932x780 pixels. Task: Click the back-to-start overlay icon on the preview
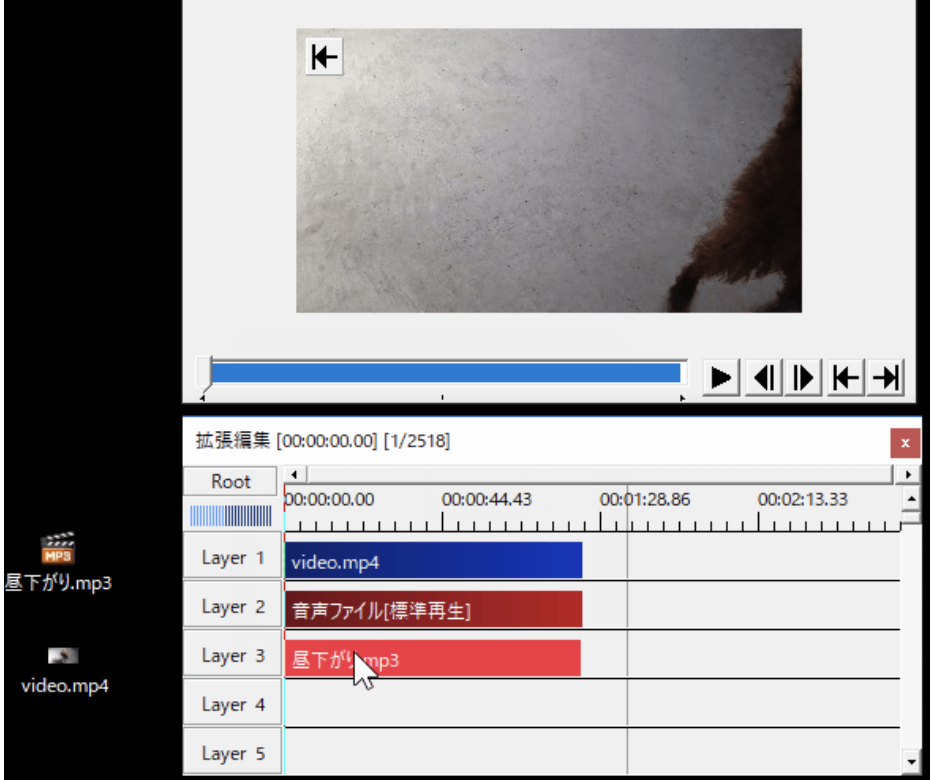point(322,57)
